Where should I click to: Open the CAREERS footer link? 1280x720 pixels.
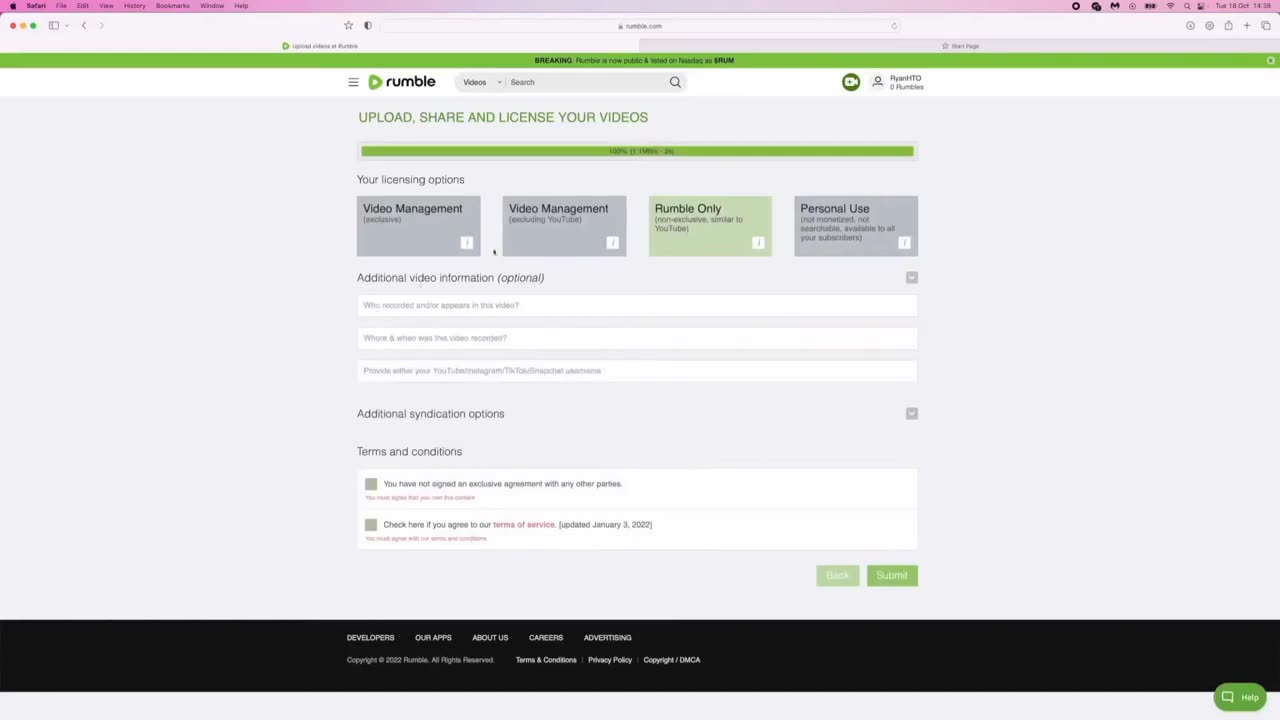click(x=546, y=638)
